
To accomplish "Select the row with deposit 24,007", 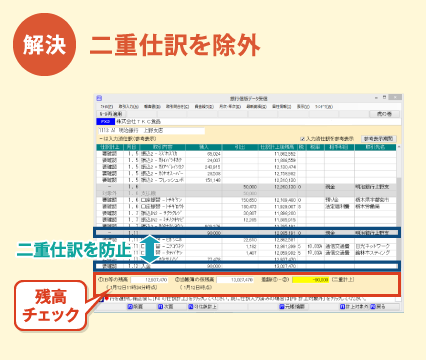I will pos(246,160).
